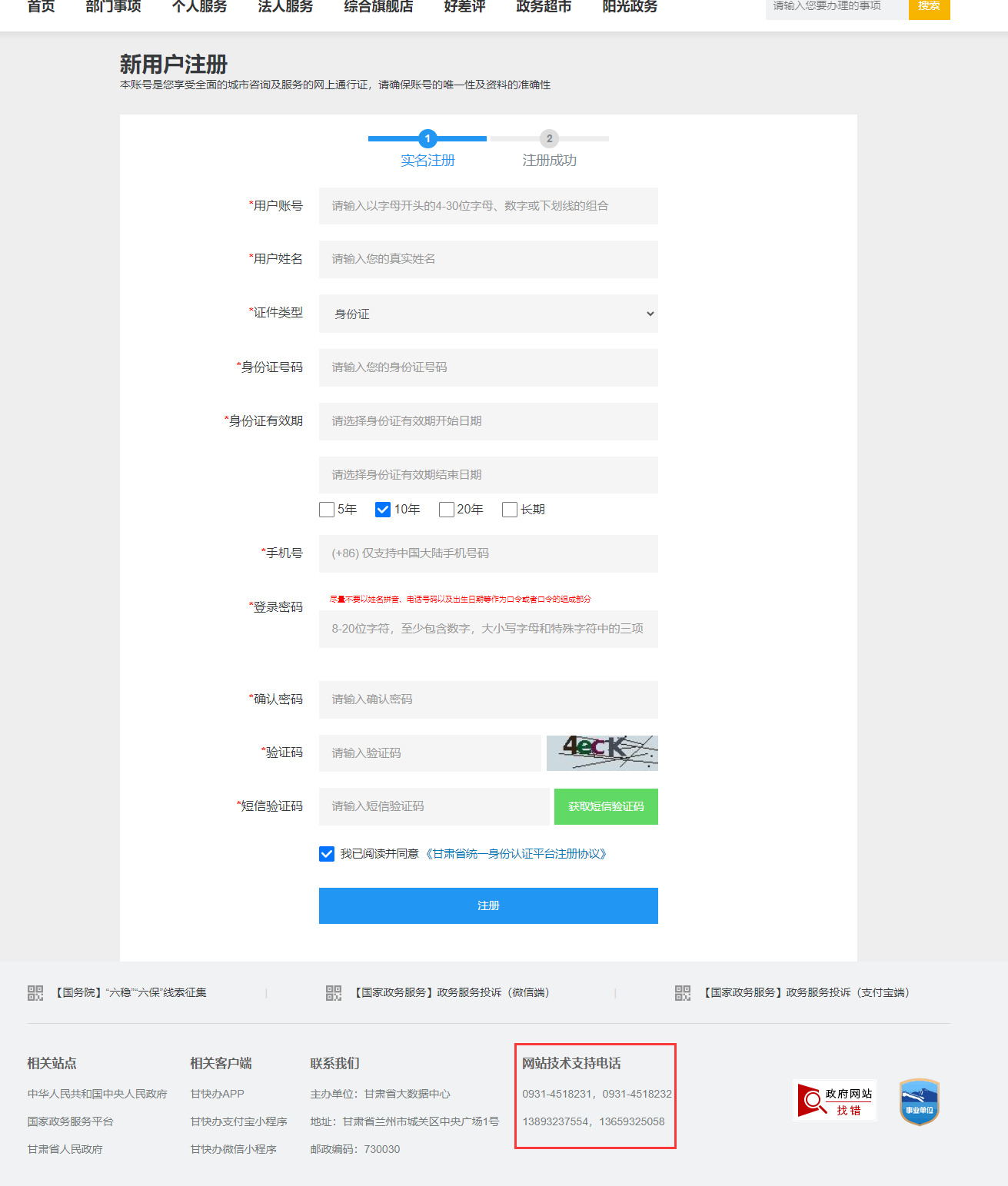This screenshot has width=1008, height=1186.
Task: Click the blue 事业单位 shield emblem
Action: (920, 1101)
